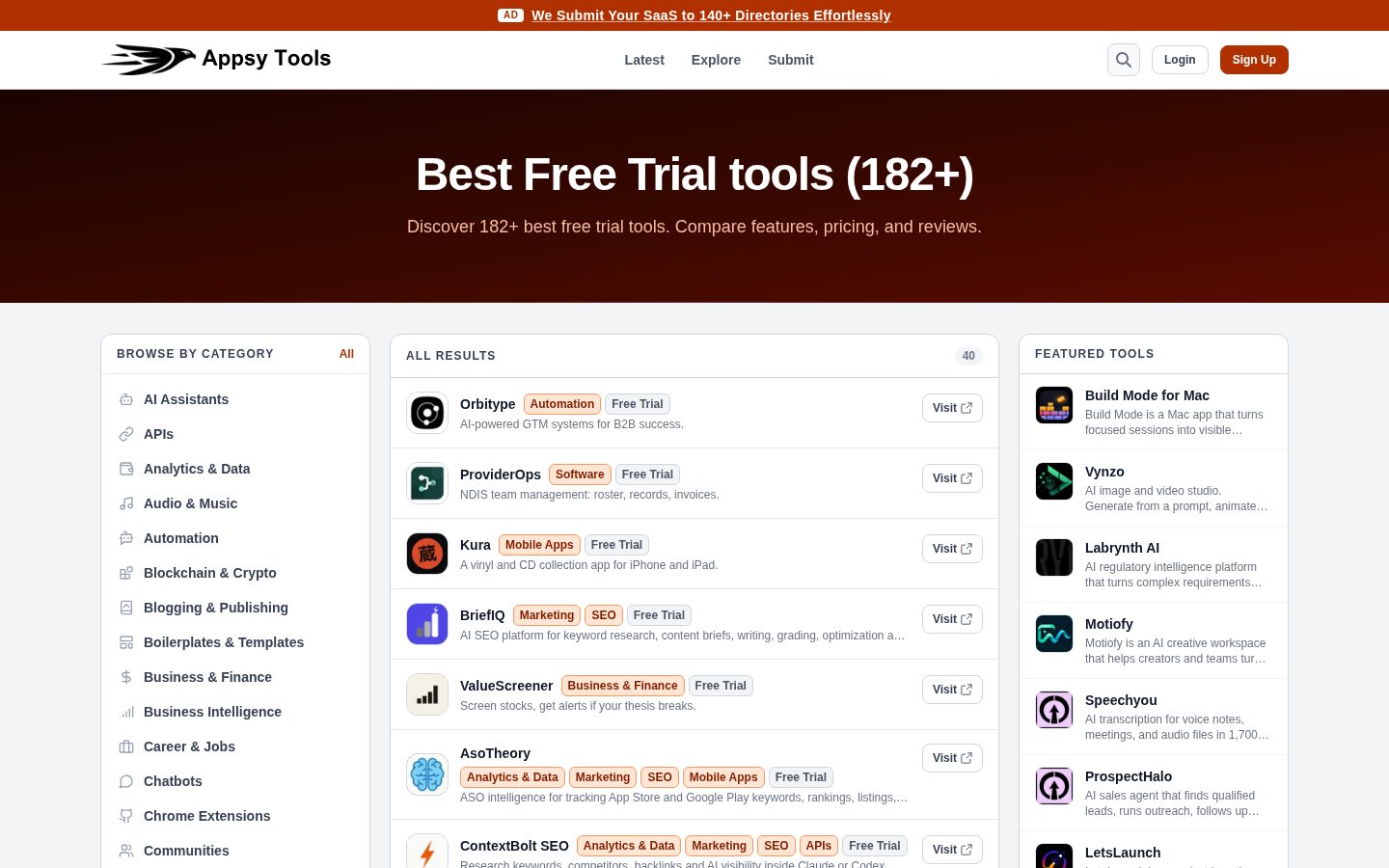Click the Orbitype app icon
This screenshot has width=1389, height=868.
427,413
